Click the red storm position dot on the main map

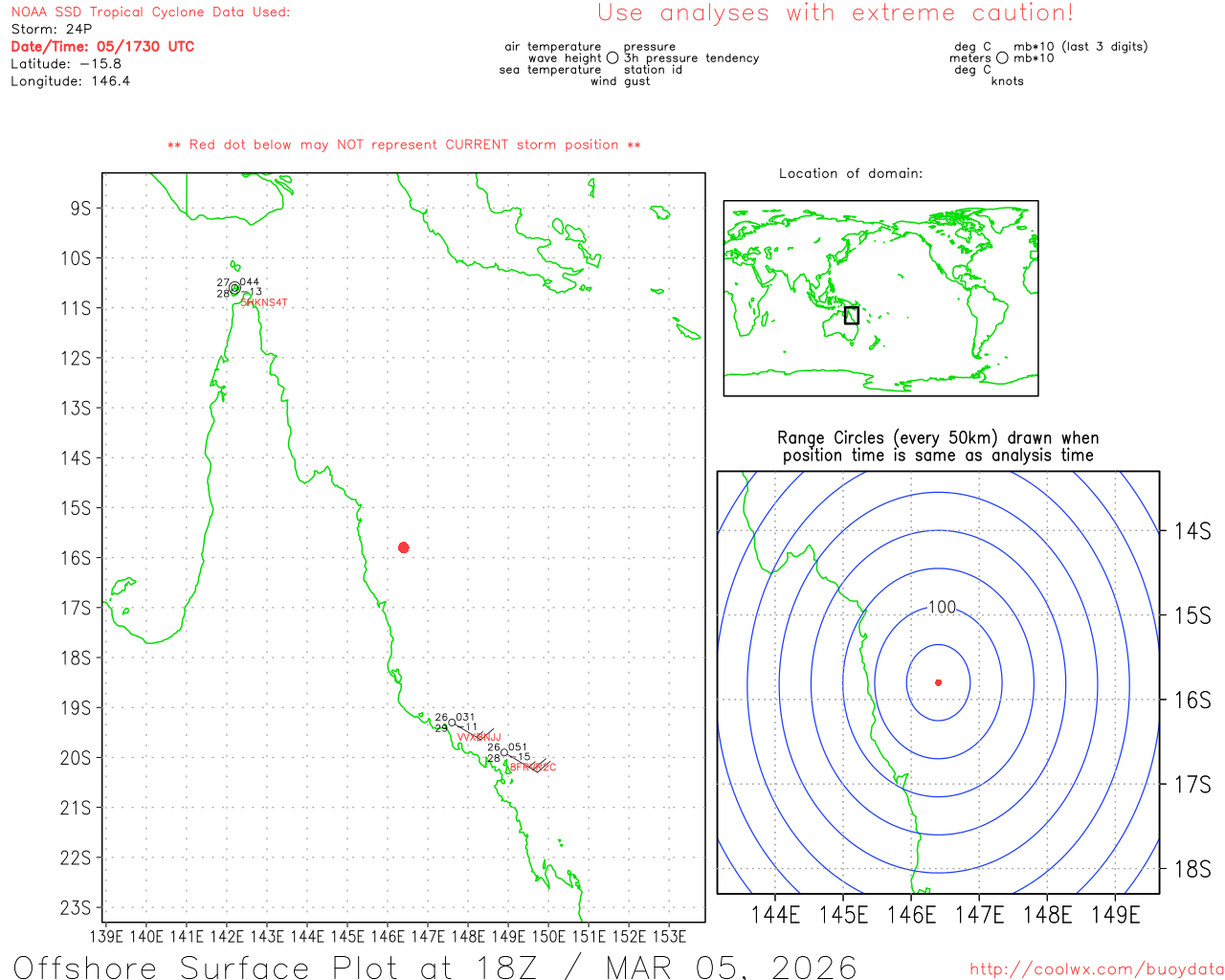coord(404,547)
